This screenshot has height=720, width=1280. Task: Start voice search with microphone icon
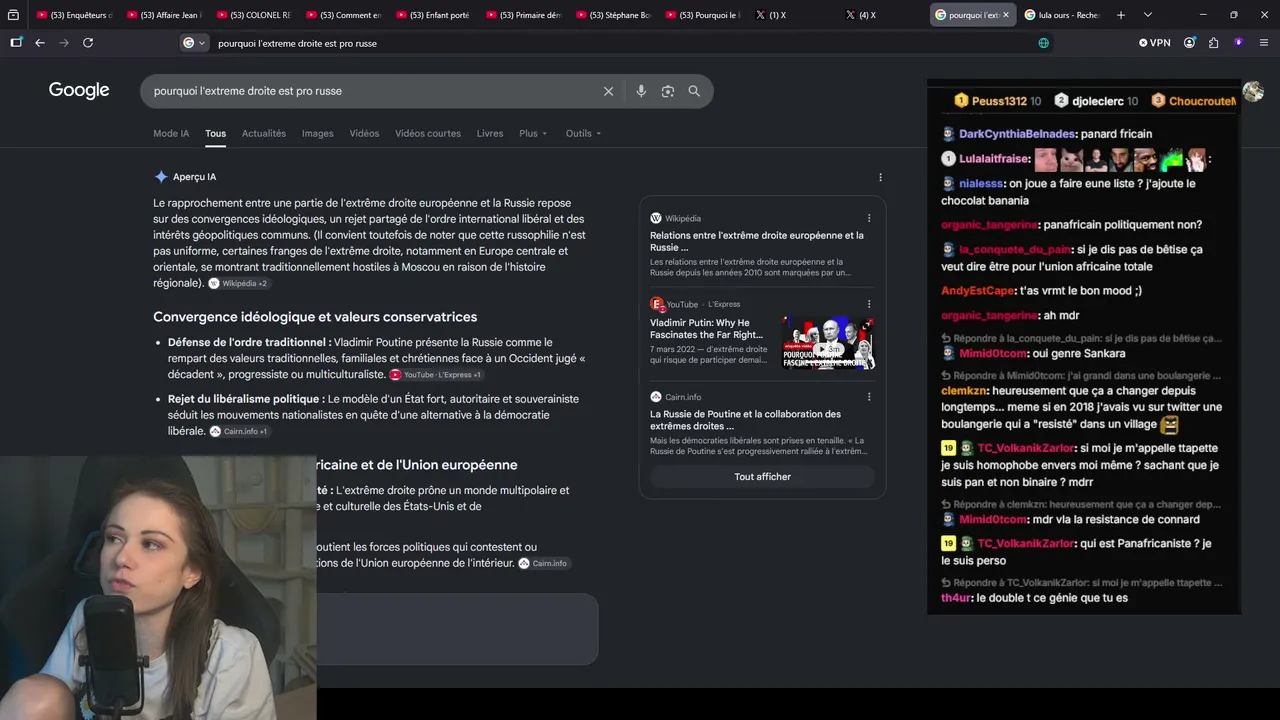point(641,91)
